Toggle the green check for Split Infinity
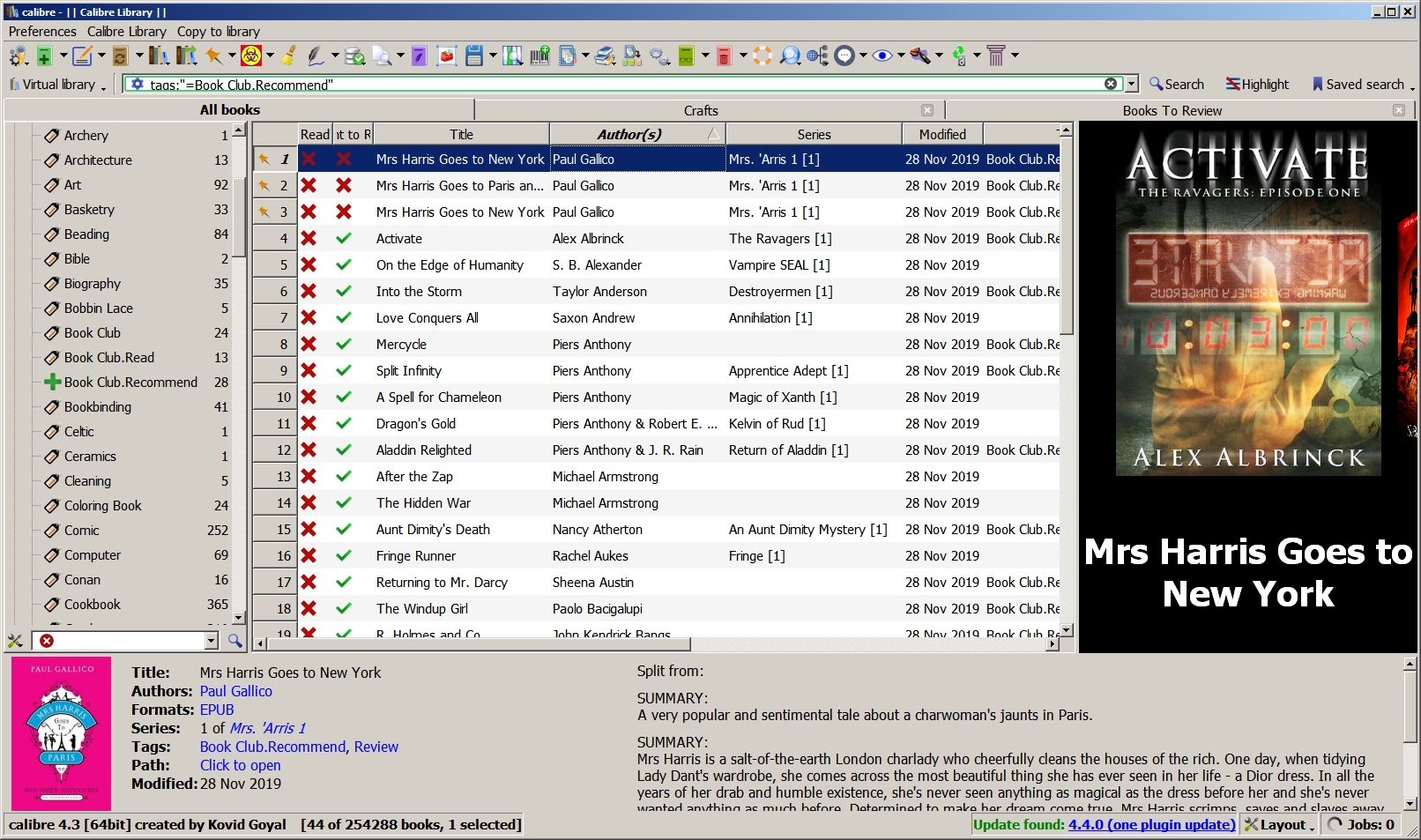 [344, 371]
